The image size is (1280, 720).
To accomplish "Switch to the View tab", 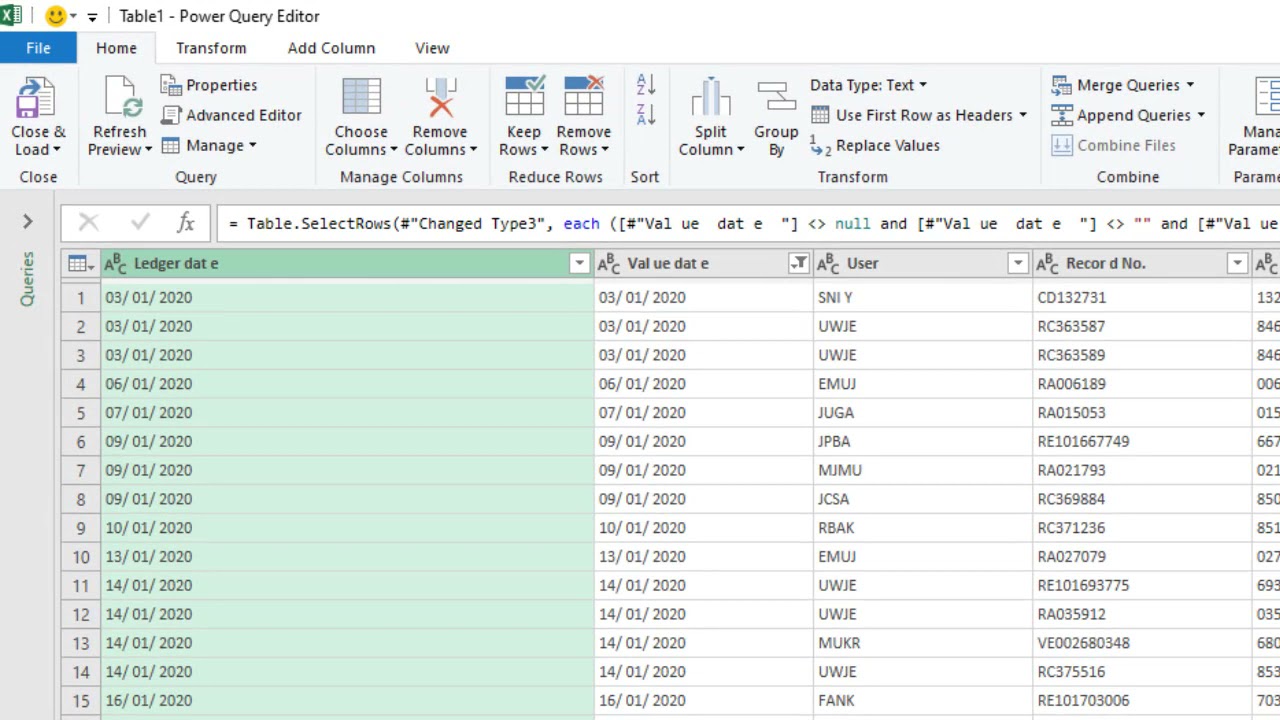I will pyautogui.click(x=432, y=48).
